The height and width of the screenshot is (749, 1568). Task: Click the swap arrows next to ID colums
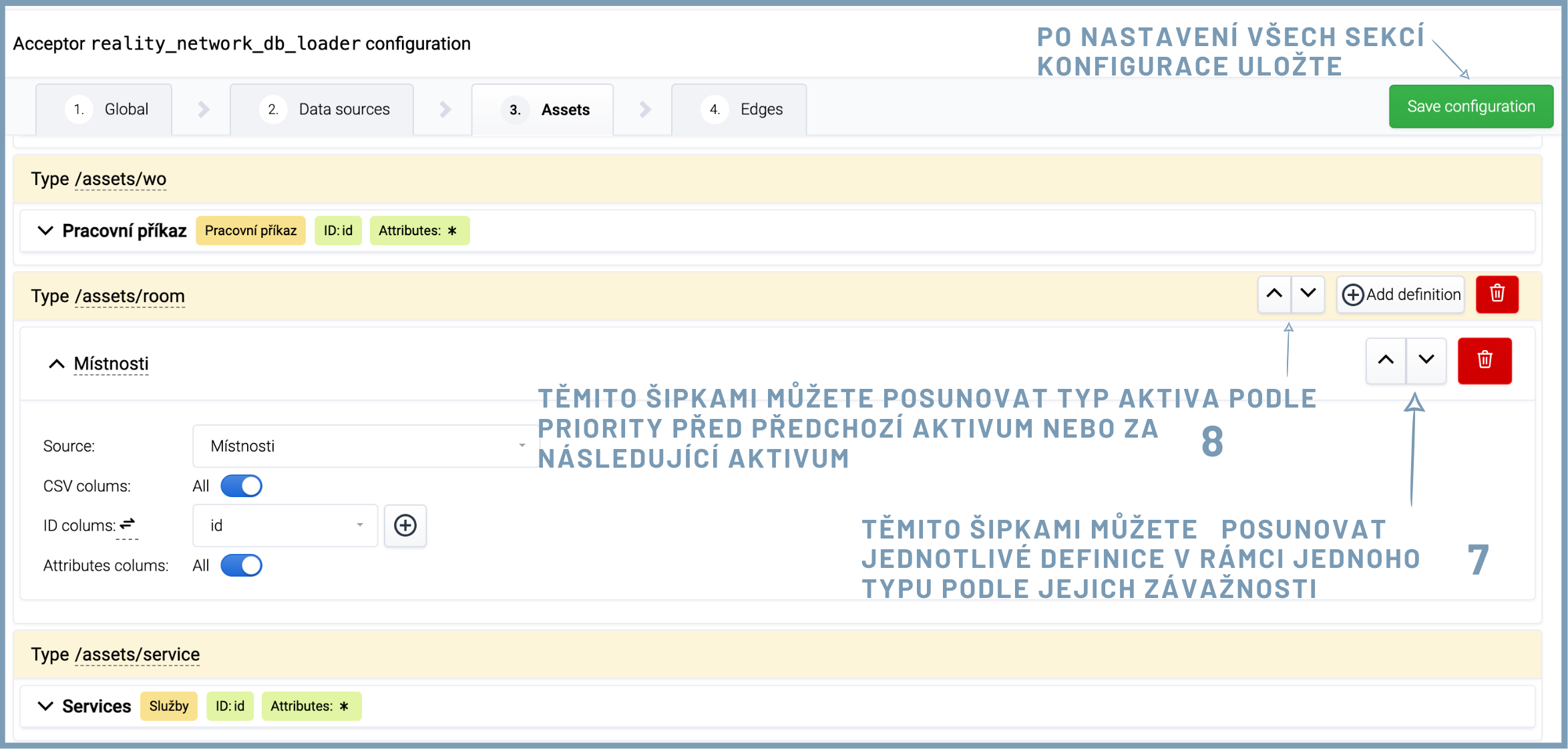click(x=127, y=524)
